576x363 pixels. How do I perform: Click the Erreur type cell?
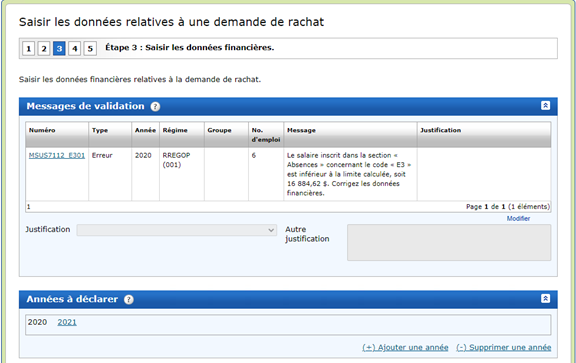click(110, 174)
